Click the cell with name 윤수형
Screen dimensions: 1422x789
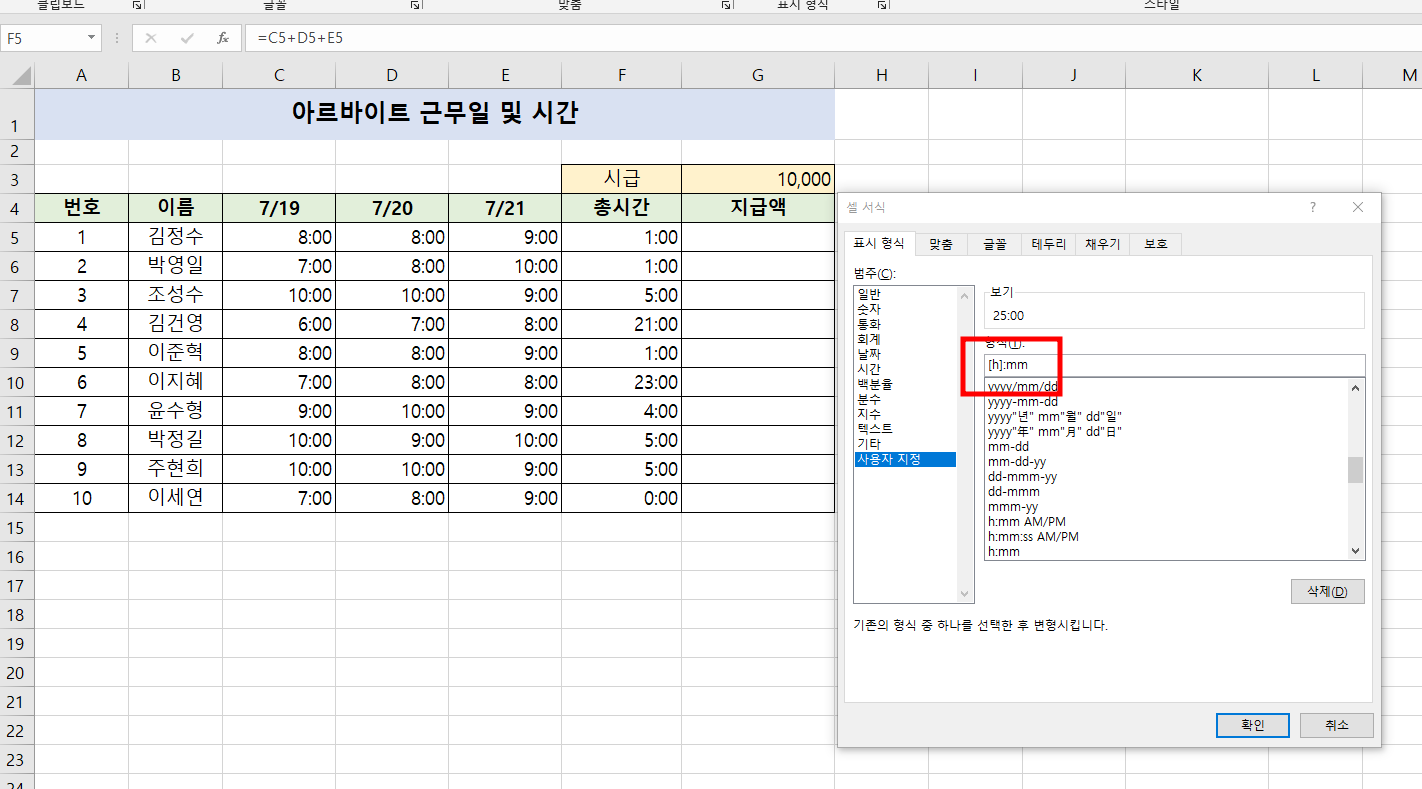pos(176,411)
